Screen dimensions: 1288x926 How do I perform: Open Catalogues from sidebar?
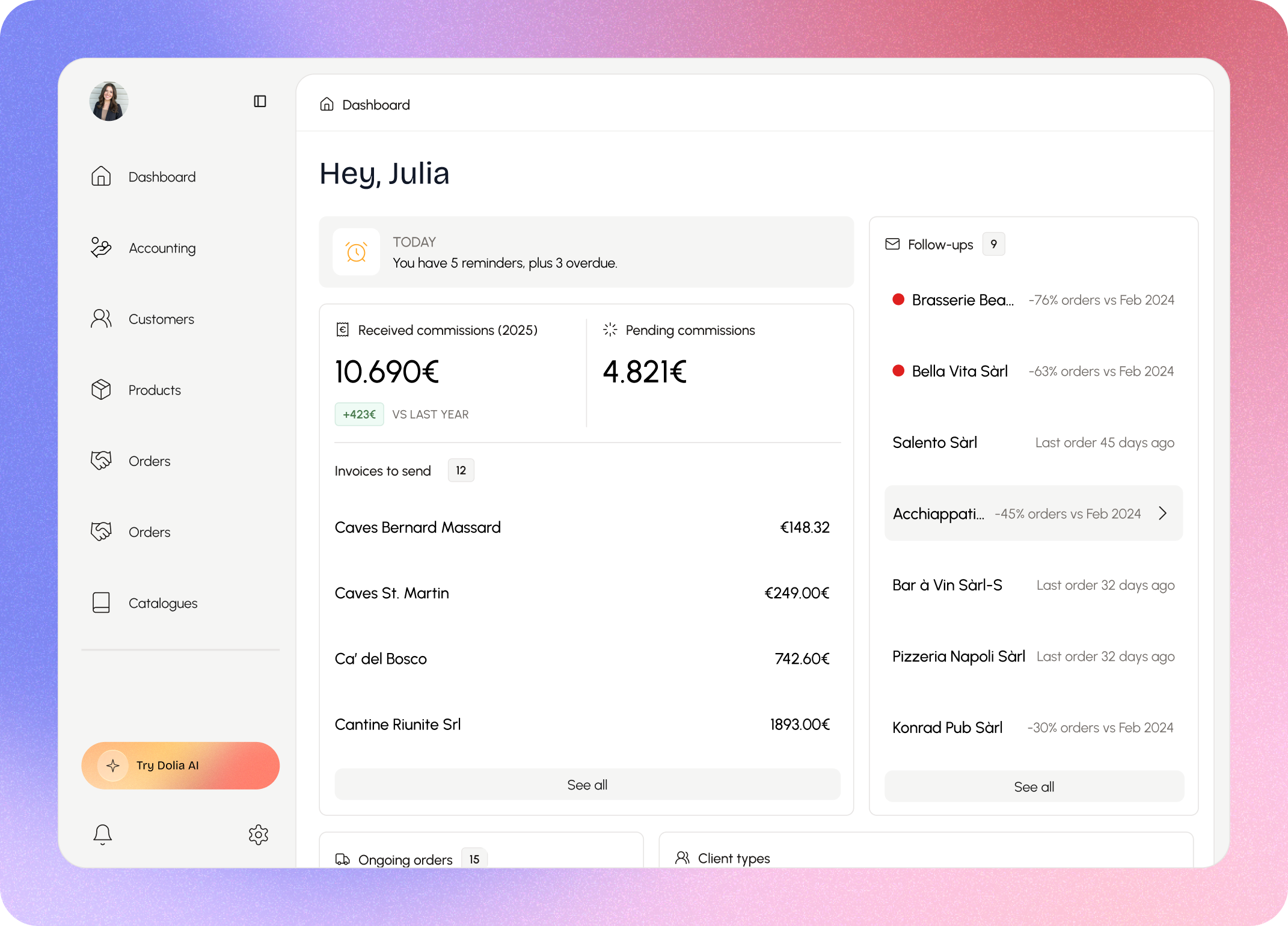pyautogui.click(x=162, y=603)
